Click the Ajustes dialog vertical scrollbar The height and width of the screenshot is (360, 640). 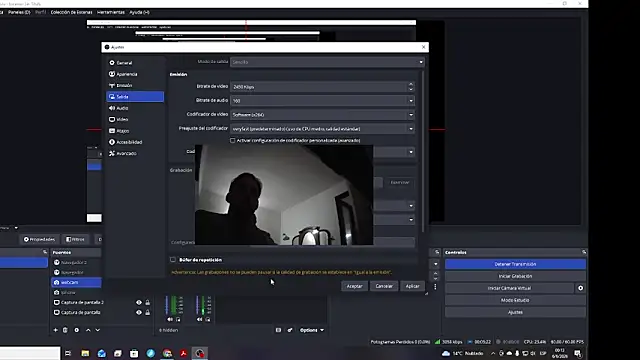pos(423,151)
